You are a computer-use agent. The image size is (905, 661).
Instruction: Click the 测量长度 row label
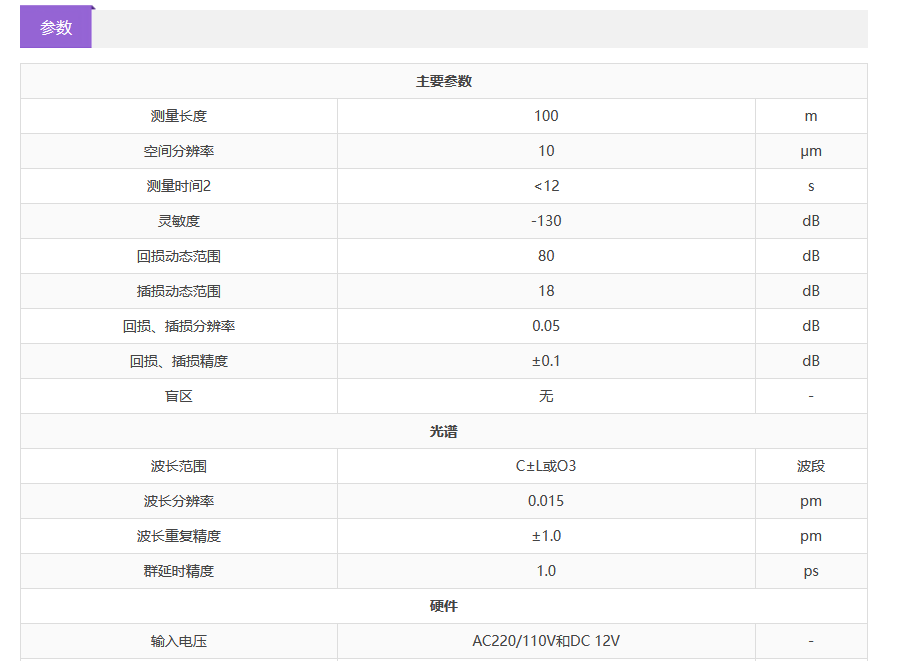pos(179,116)
